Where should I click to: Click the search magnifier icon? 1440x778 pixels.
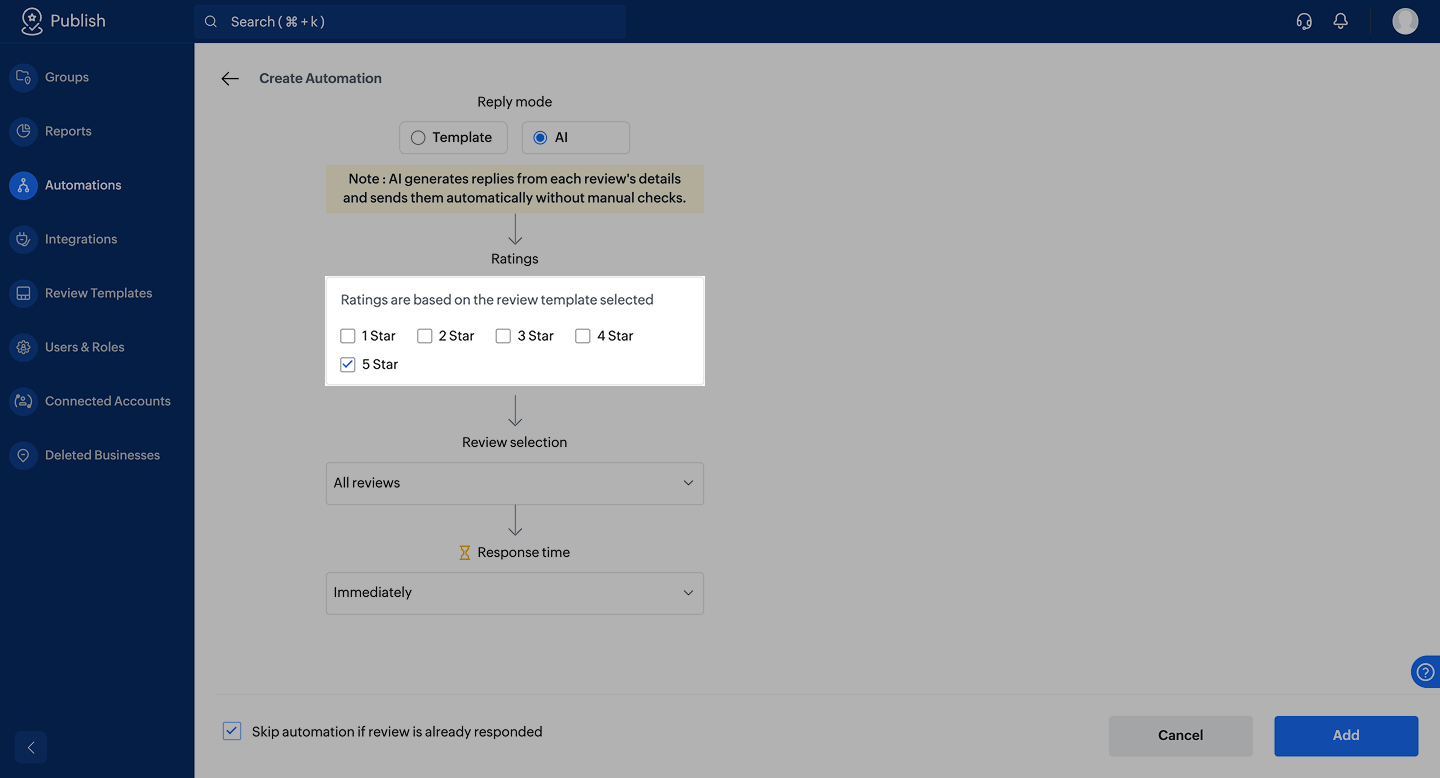211,21
